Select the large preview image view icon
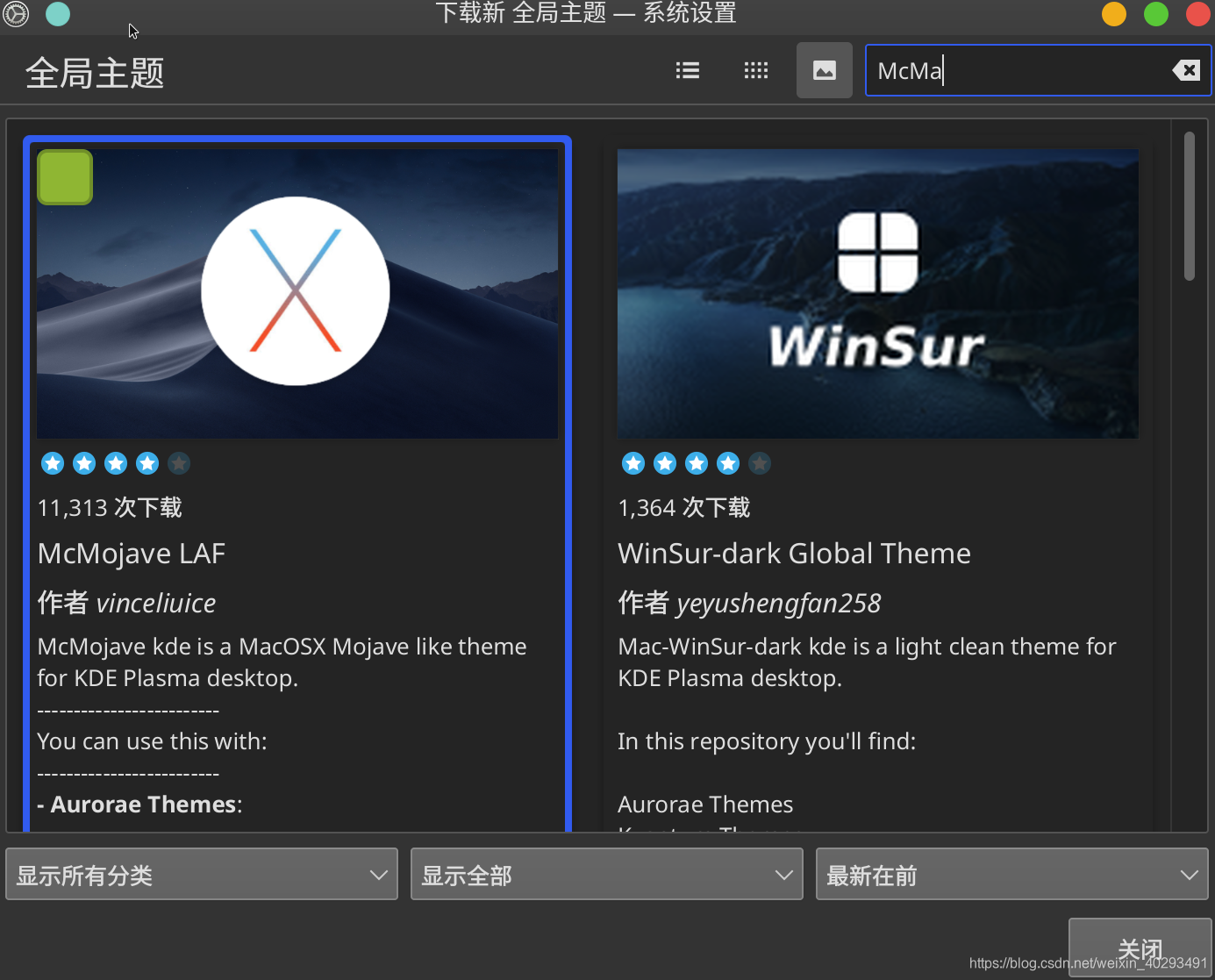This screenshot has height=980, width=1215. (x=825, y=70)
